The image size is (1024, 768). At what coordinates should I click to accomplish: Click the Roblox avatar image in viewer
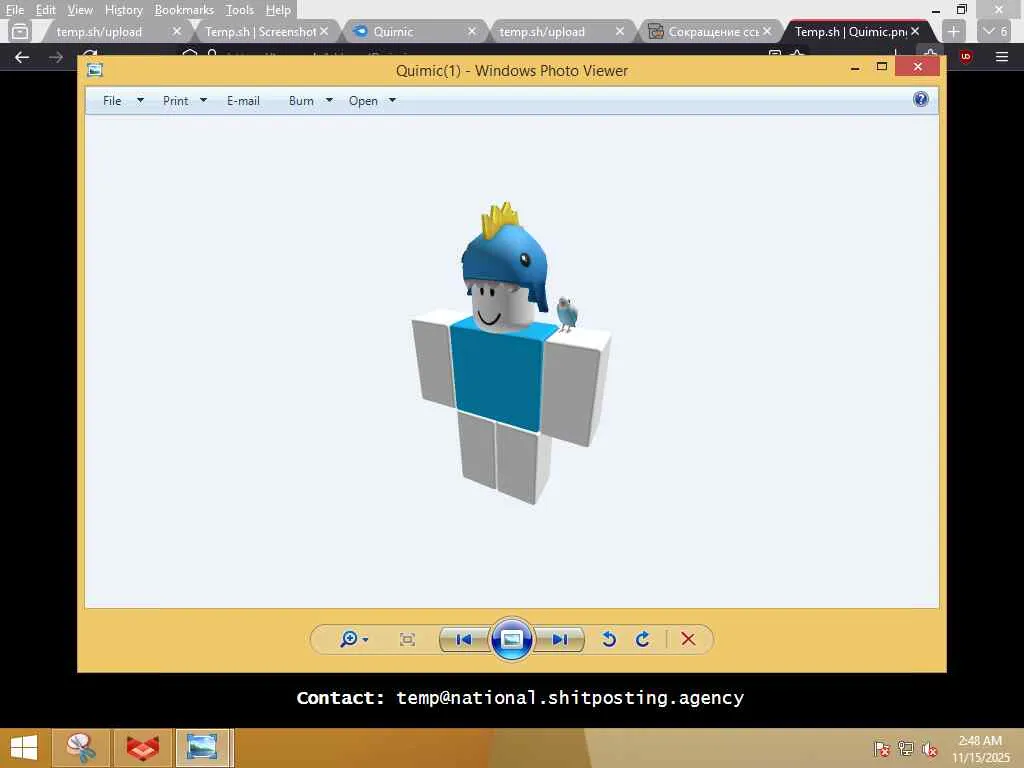point(511,353)
